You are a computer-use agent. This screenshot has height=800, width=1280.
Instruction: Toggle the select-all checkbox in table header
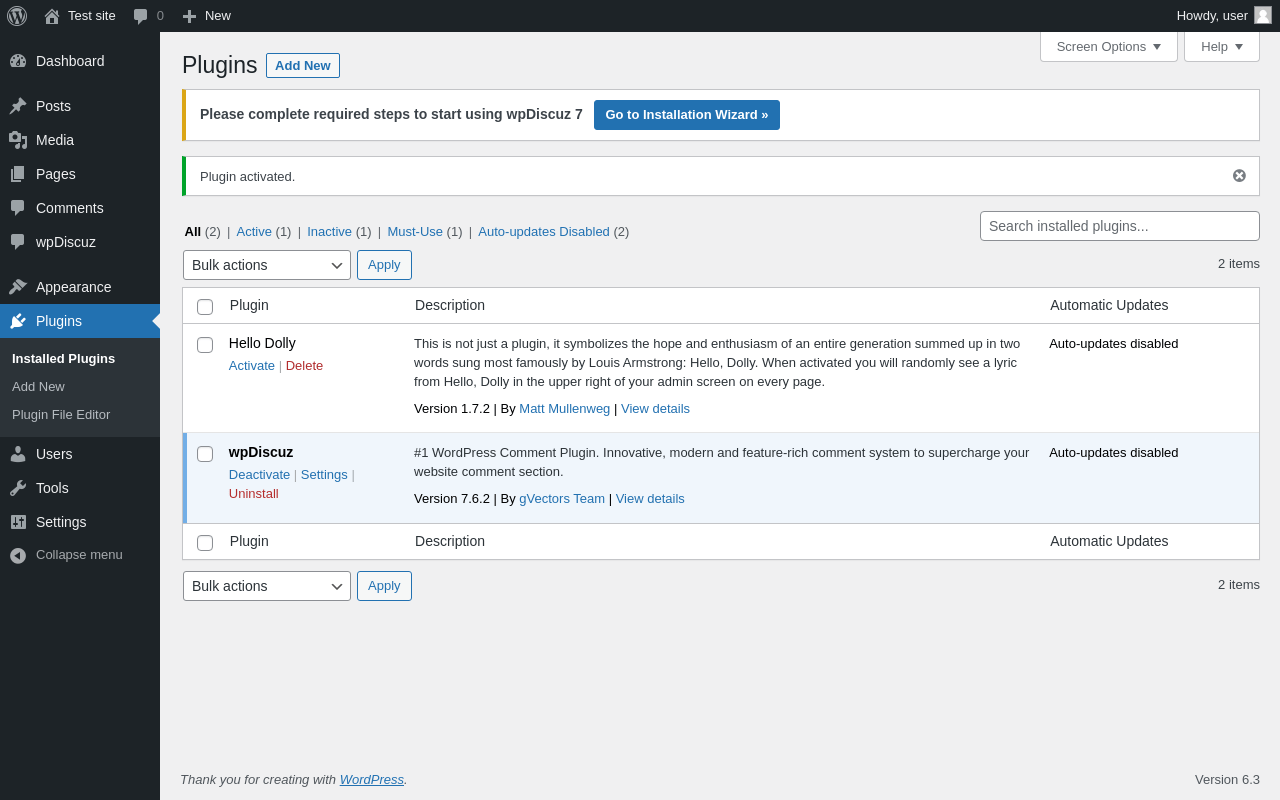tap(205, 307)
